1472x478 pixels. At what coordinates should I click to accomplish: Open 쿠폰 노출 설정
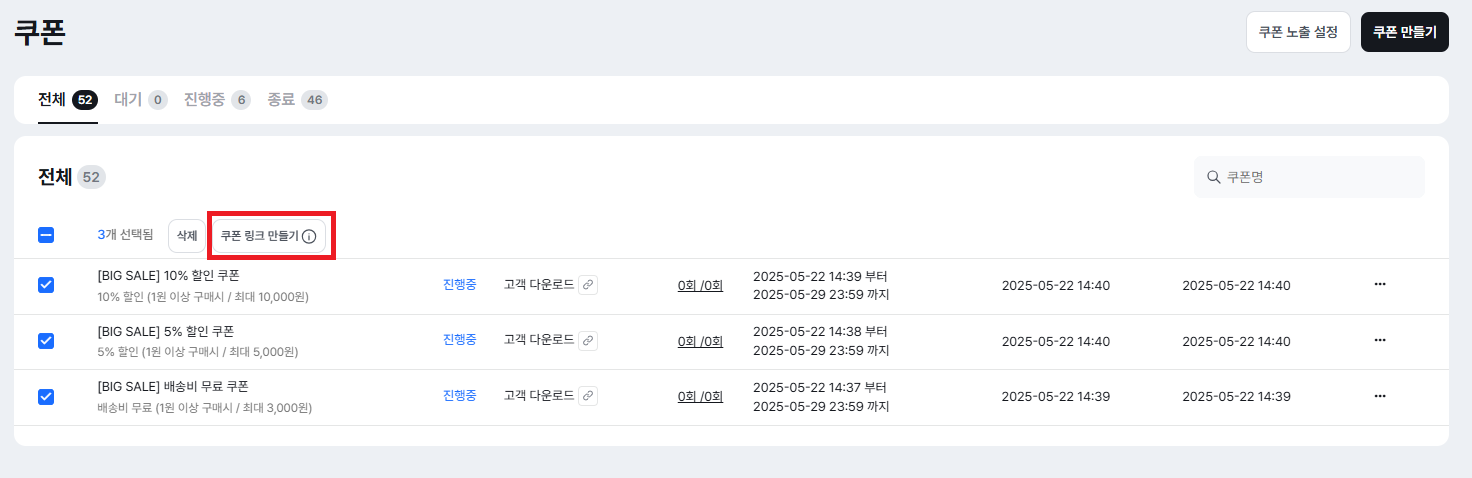[1298, 32]
